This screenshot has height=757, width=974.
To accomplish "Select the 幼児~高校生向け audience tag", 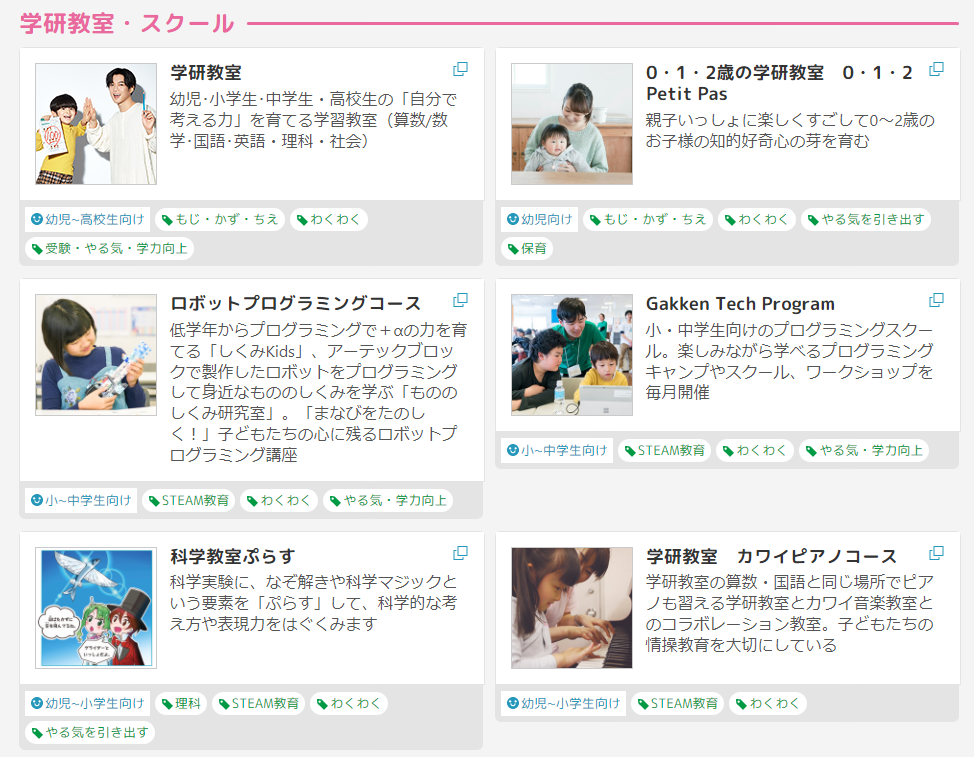I will point(88,219).
